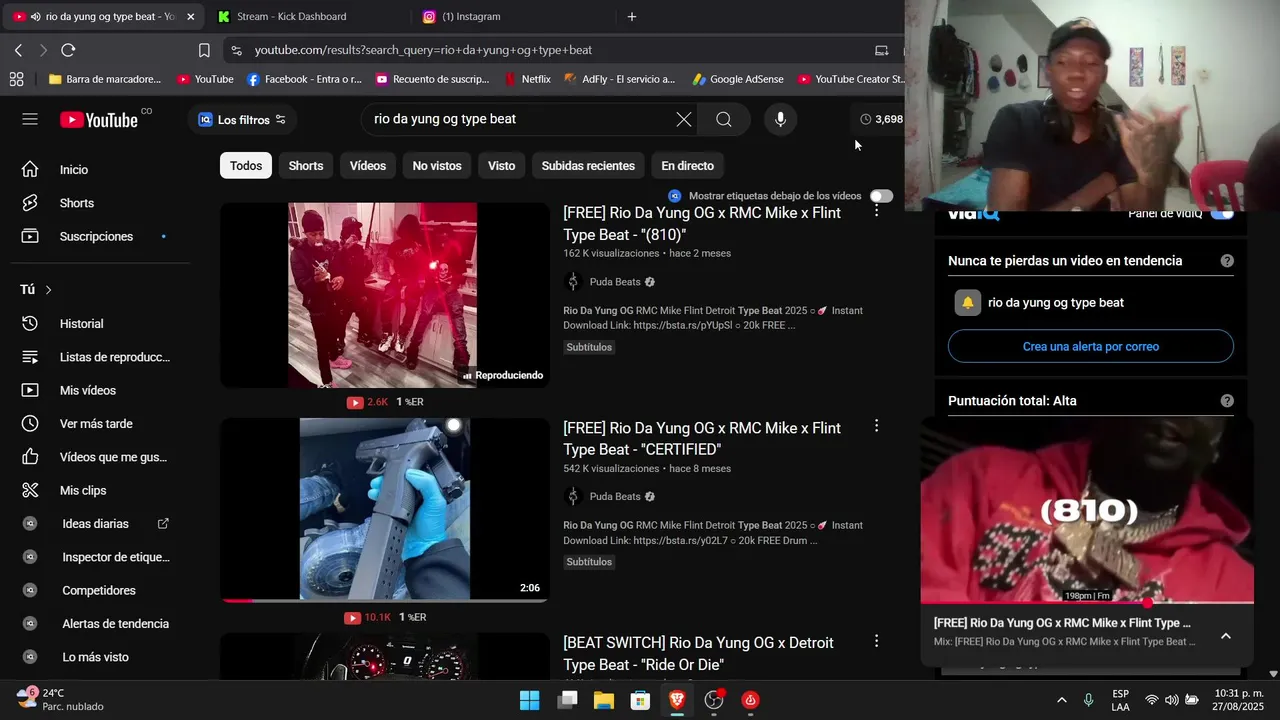Toggle Mostrar etiquetas debajo de los vídeos

pos(881,196)
